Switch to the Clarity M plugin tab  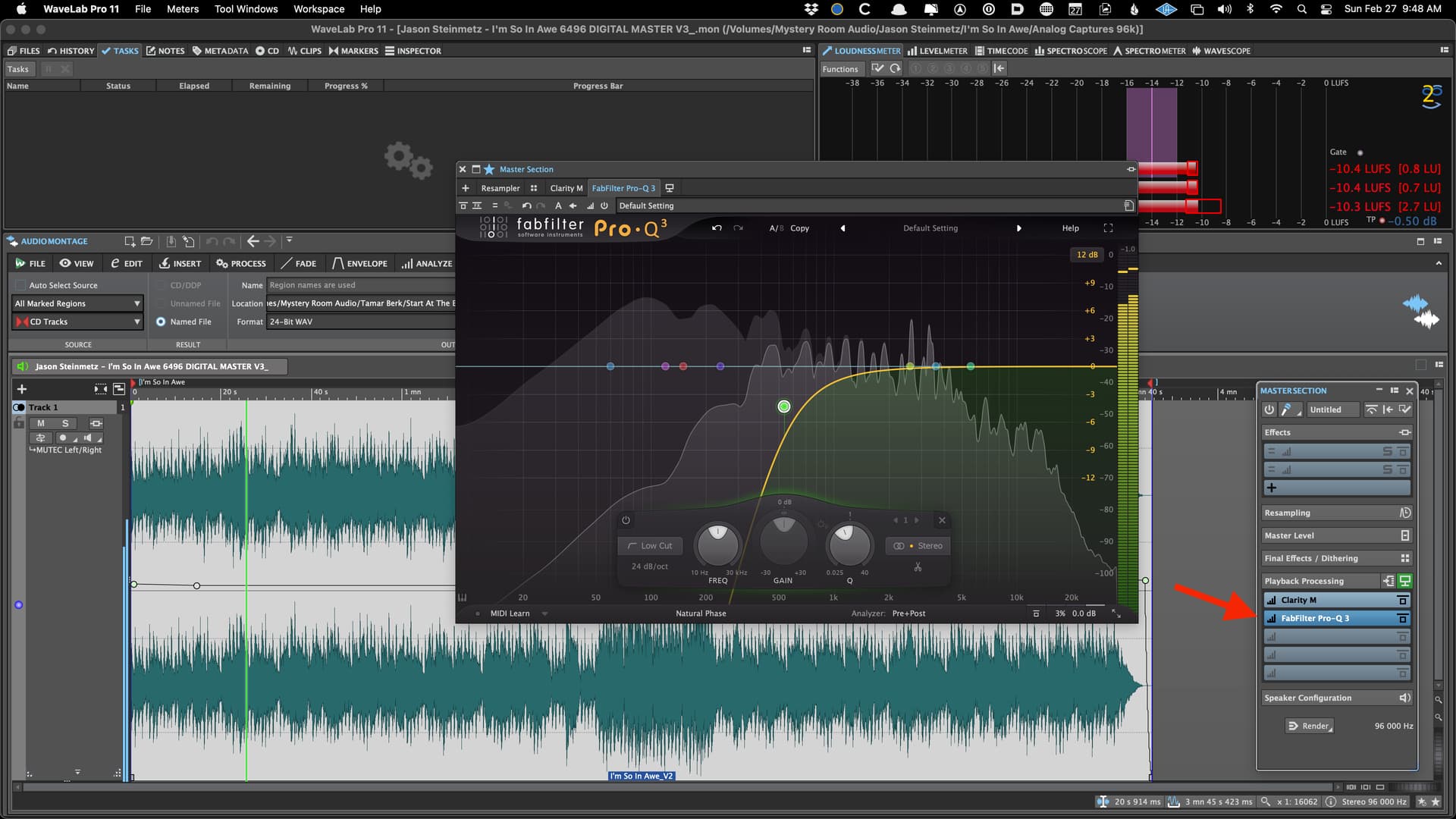566,188
